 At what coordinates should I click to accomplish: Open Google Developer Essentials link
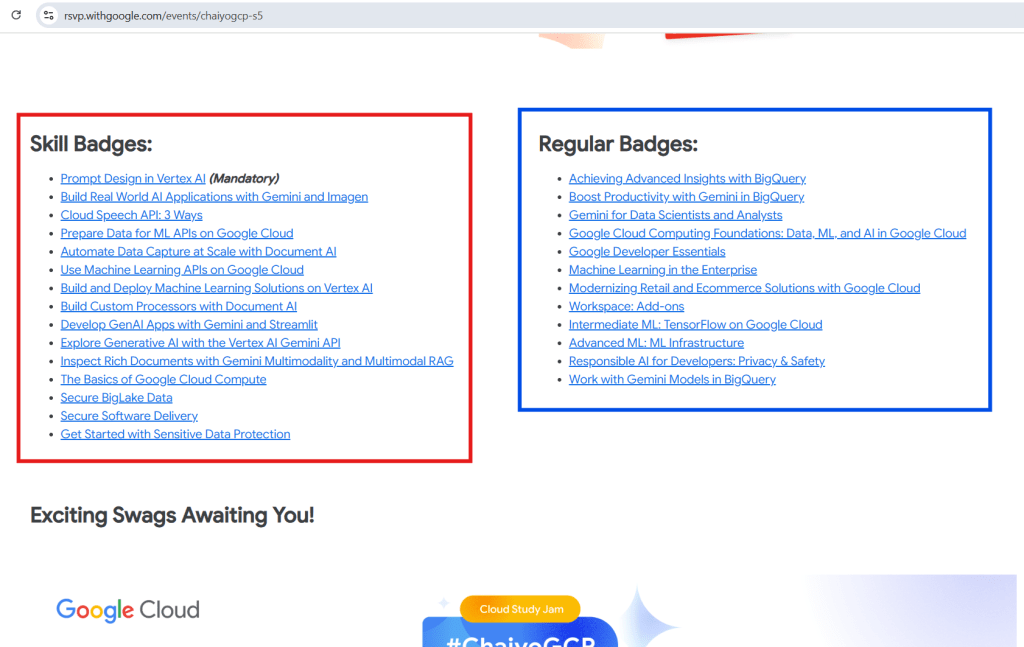[x=647, y=252]
